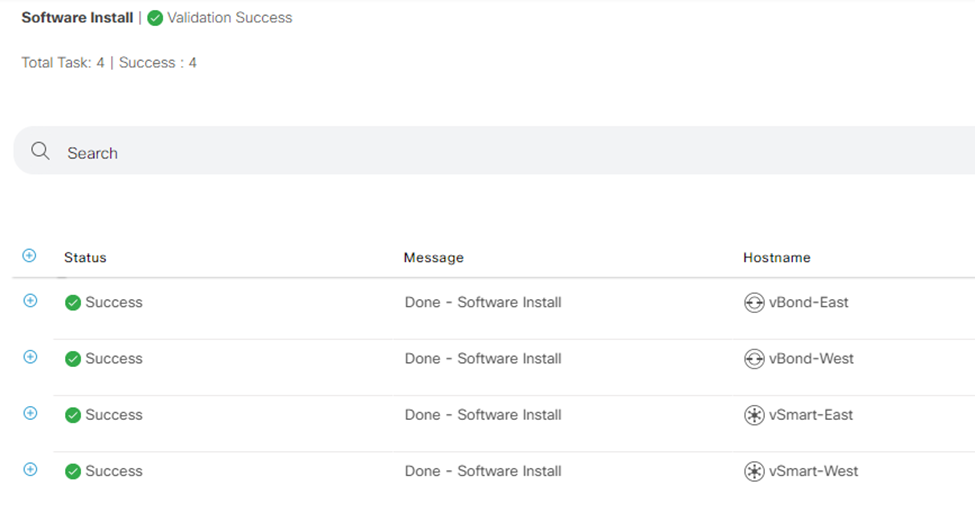Sort by the Message column header
This screenshot has height=512, width=975.
coord(433,257)
